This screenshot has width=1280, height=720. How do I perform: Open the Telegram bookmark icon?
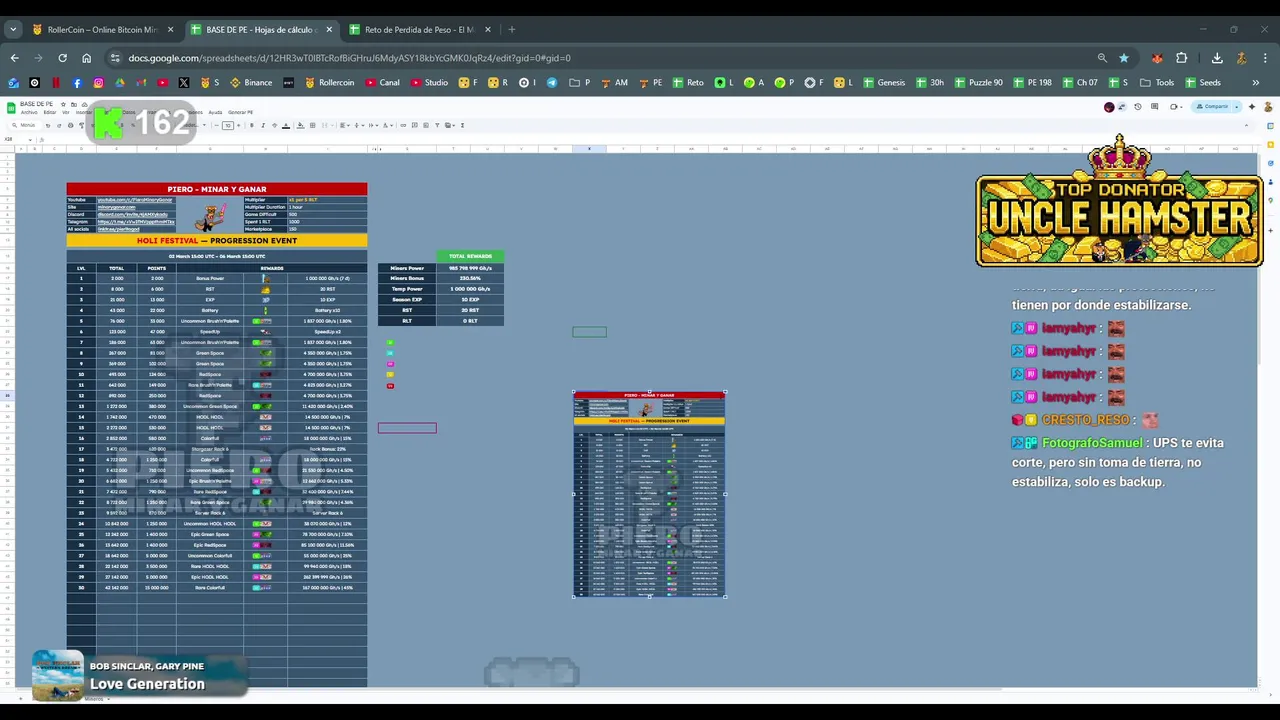click(552, 82)
